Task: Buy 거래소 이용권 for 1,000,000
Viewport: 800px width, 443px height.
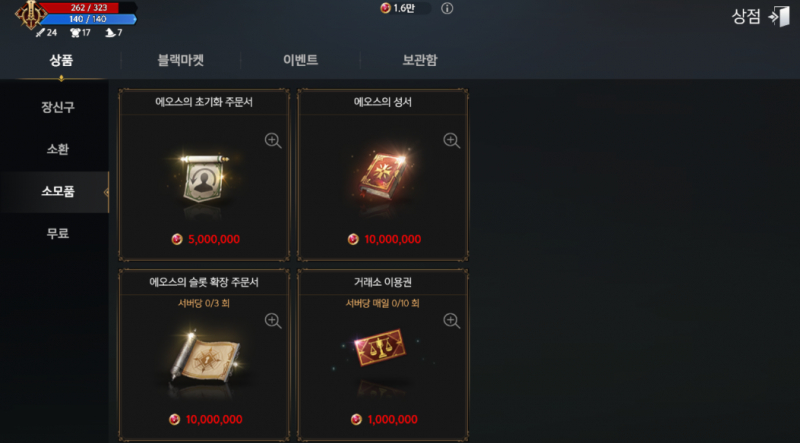Action: point(385,420)
